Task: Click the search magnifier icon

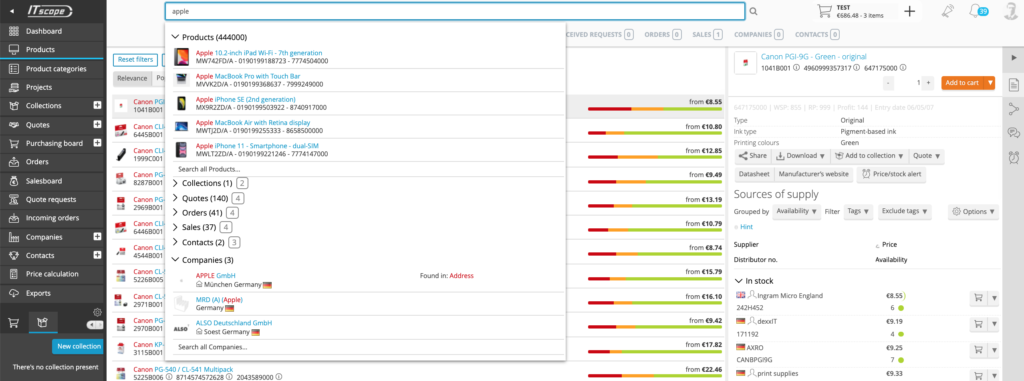Action: [x=753, y=11]
